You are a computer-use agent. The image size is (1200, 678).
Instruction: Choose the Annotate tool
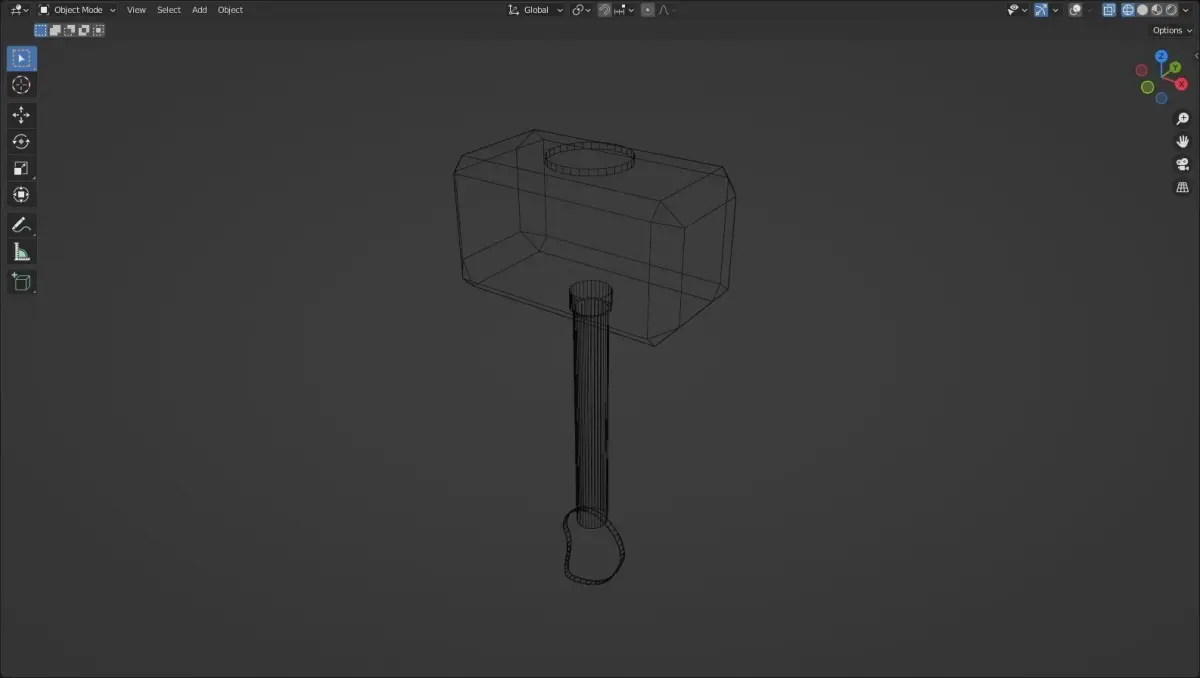point(21,225)
